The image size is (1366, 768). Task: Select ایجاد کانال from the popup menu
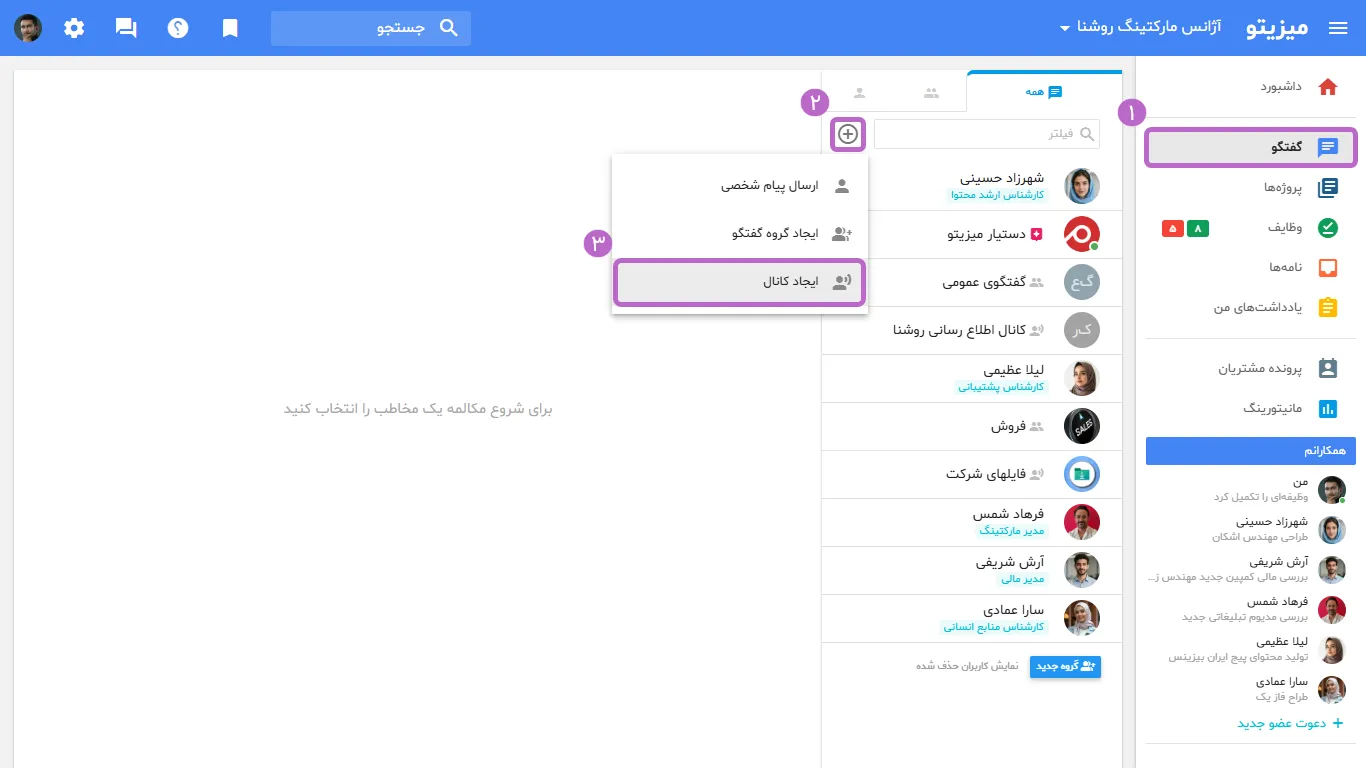740,282
